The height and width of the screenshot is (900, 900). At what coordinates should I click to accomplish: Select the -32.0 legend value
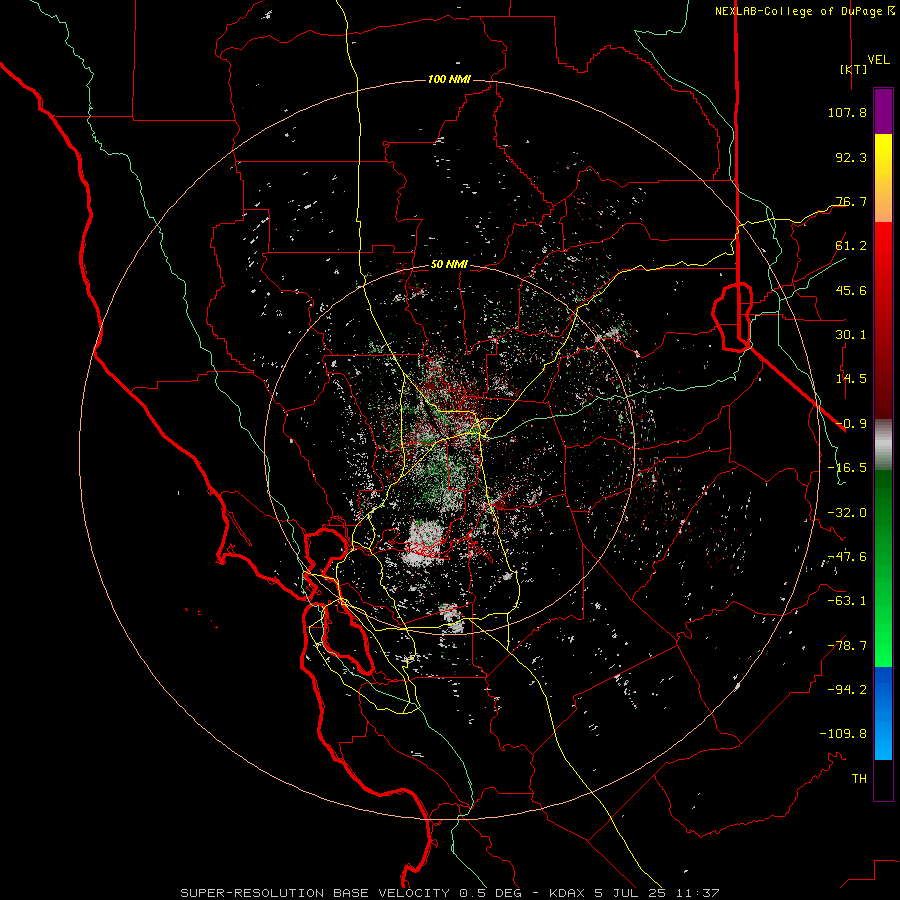coord(847,513)
